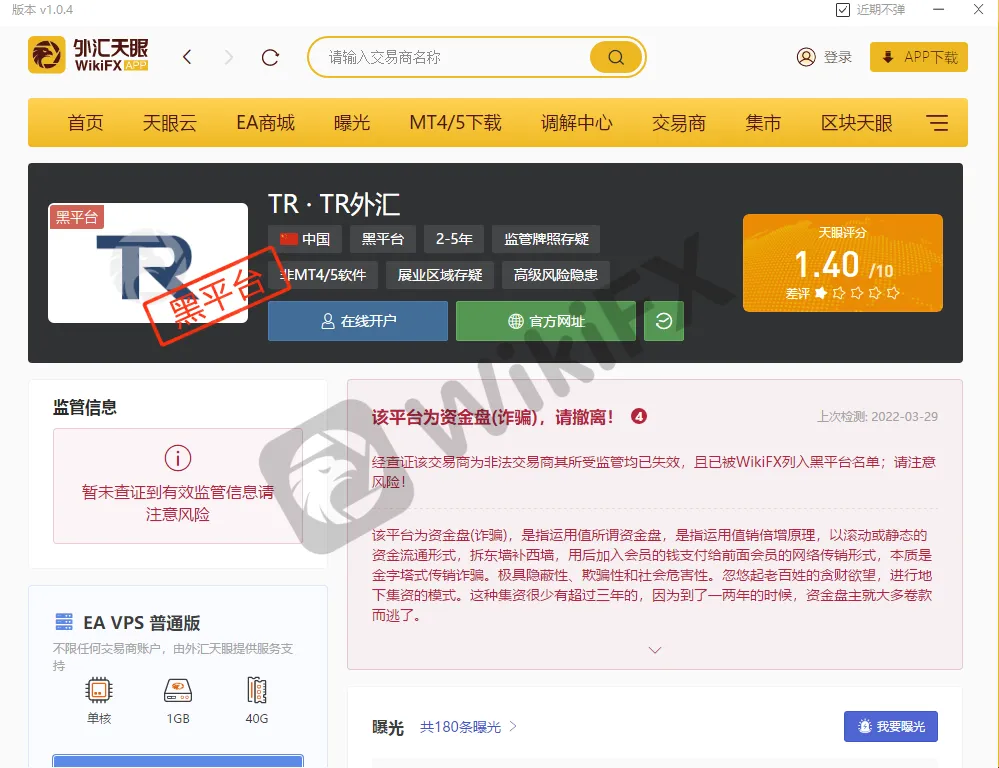Click the 1GB memory icon

(x=178, y=690)
